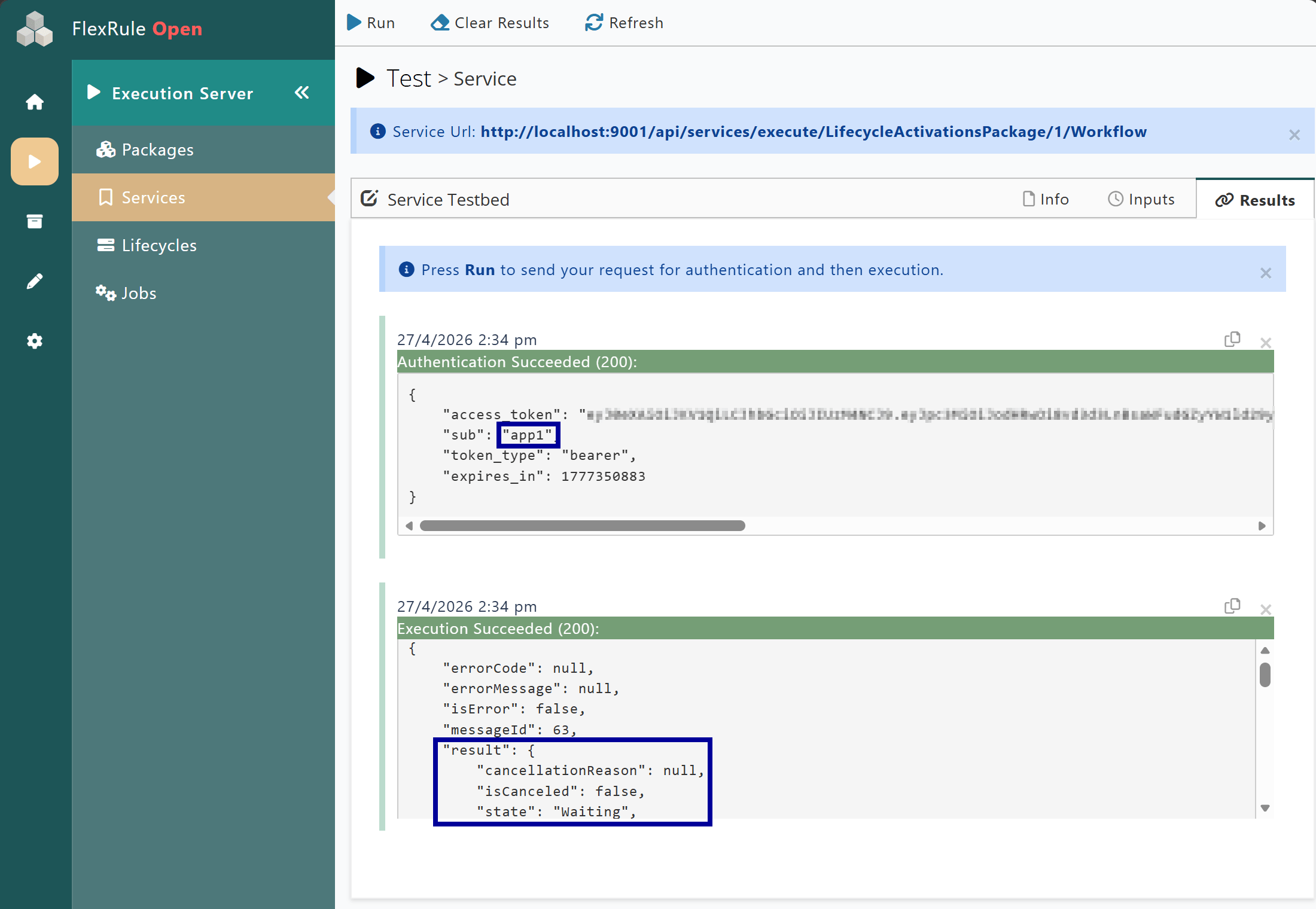Click left arrow of authentication horizontal scrollbar
1316x909 pixels.
pos(409,526)
